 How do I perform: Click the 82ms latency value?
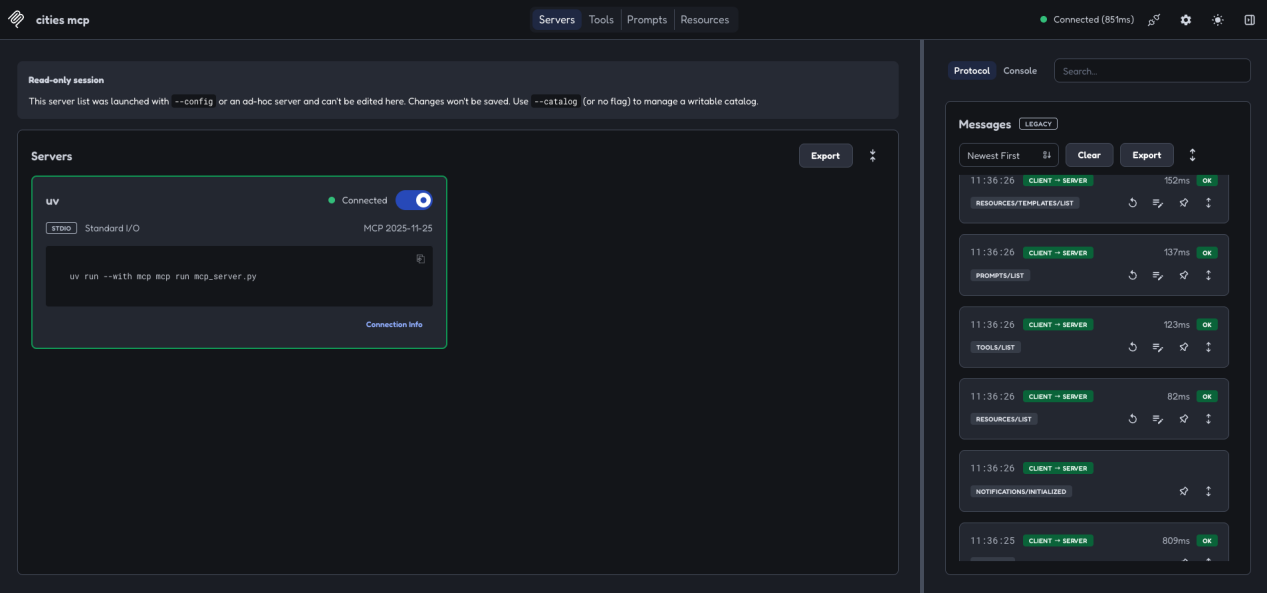point(1179,397)
